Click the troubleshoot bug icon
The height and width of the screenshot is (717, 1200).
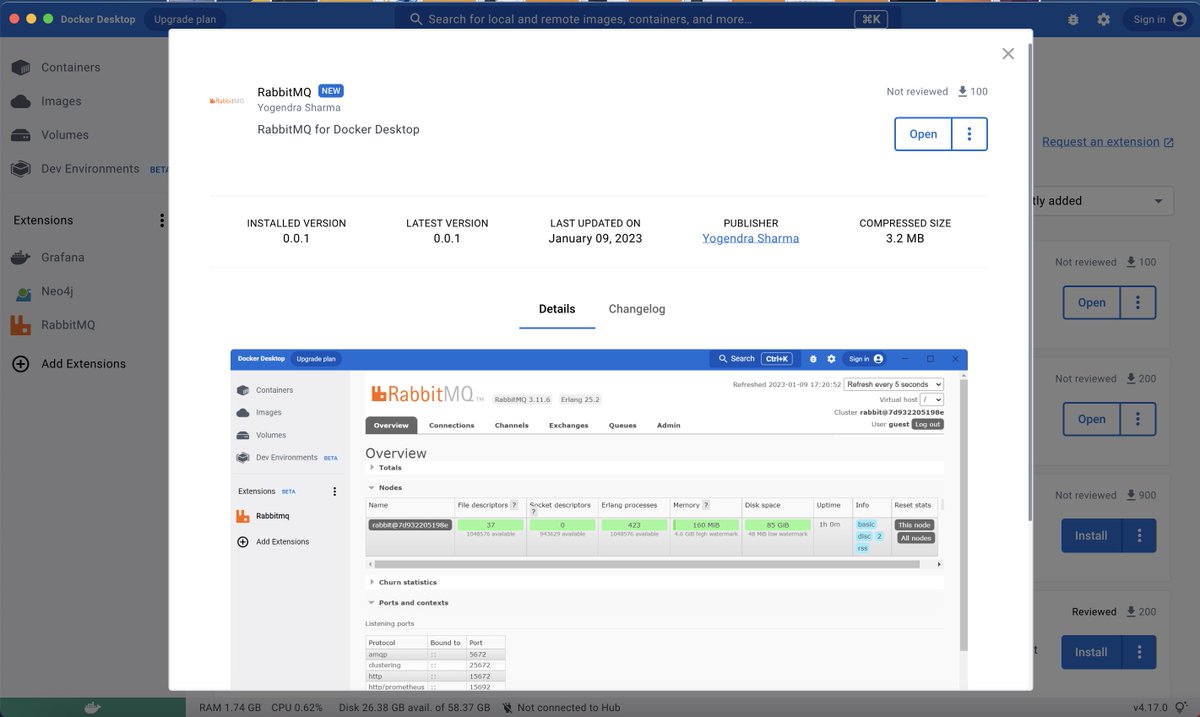1073,19
